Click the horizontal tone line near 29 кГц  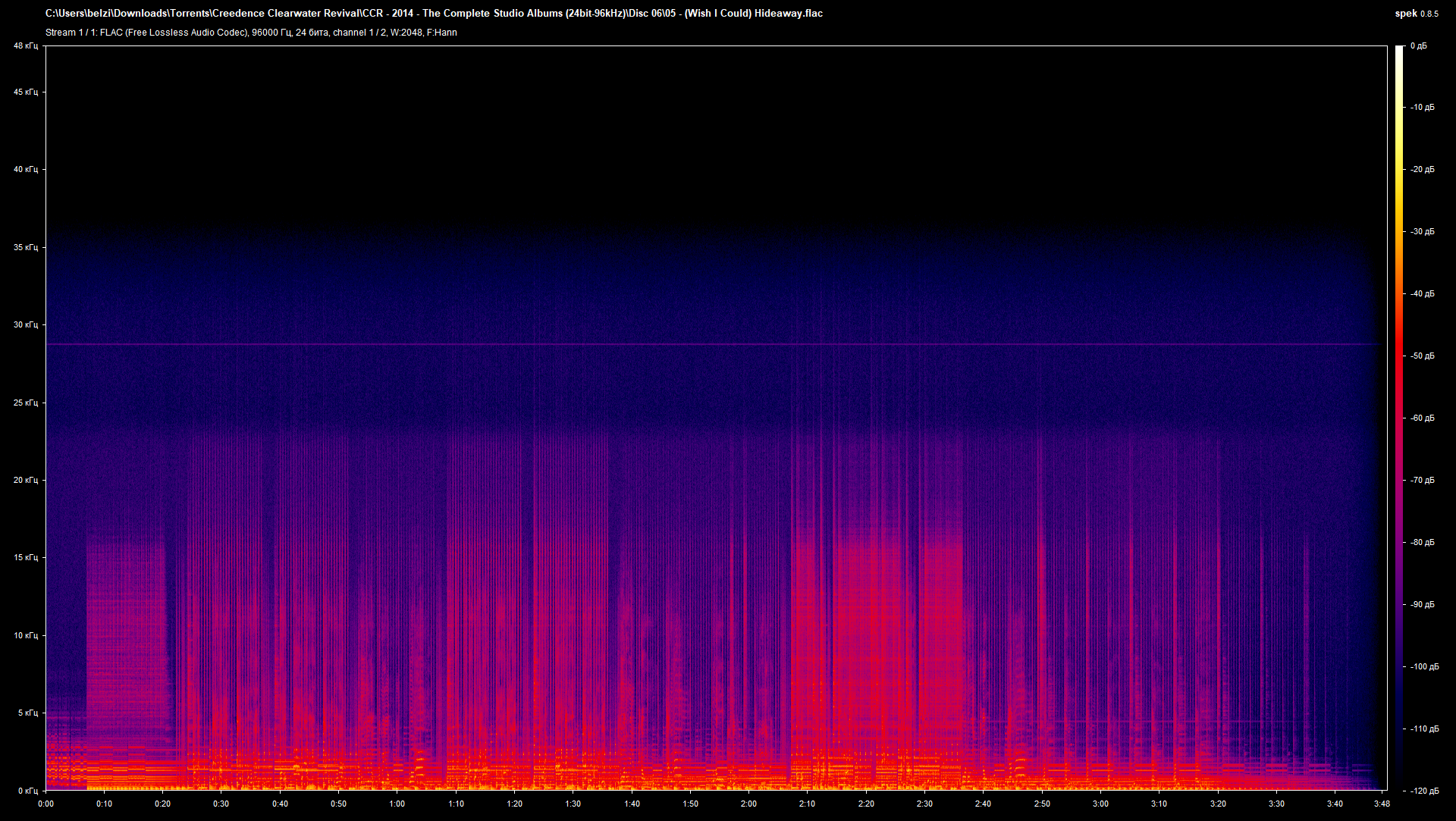coord(682,343)
